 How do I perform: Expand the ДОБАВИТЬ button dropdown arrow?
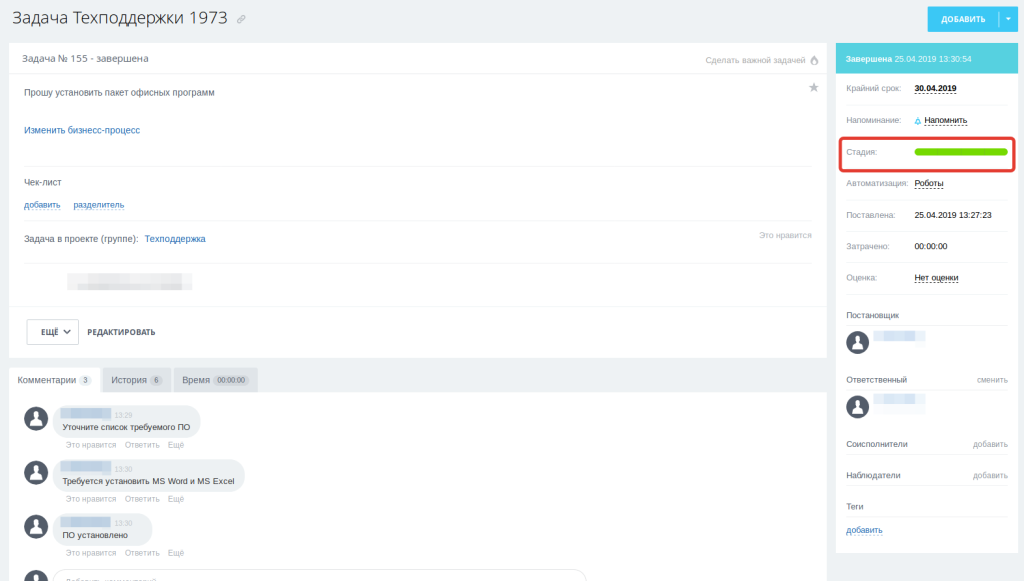(x=1008, y=19)
